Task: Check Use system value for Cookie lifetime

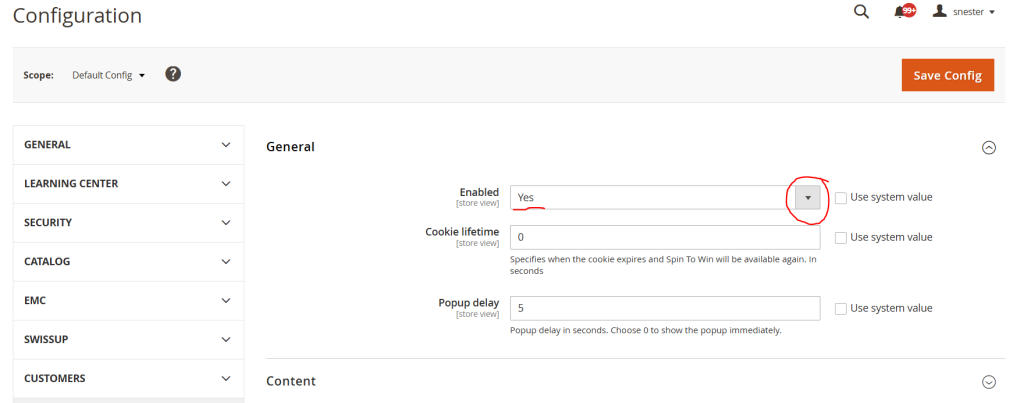Action: (x=841, y=237)
